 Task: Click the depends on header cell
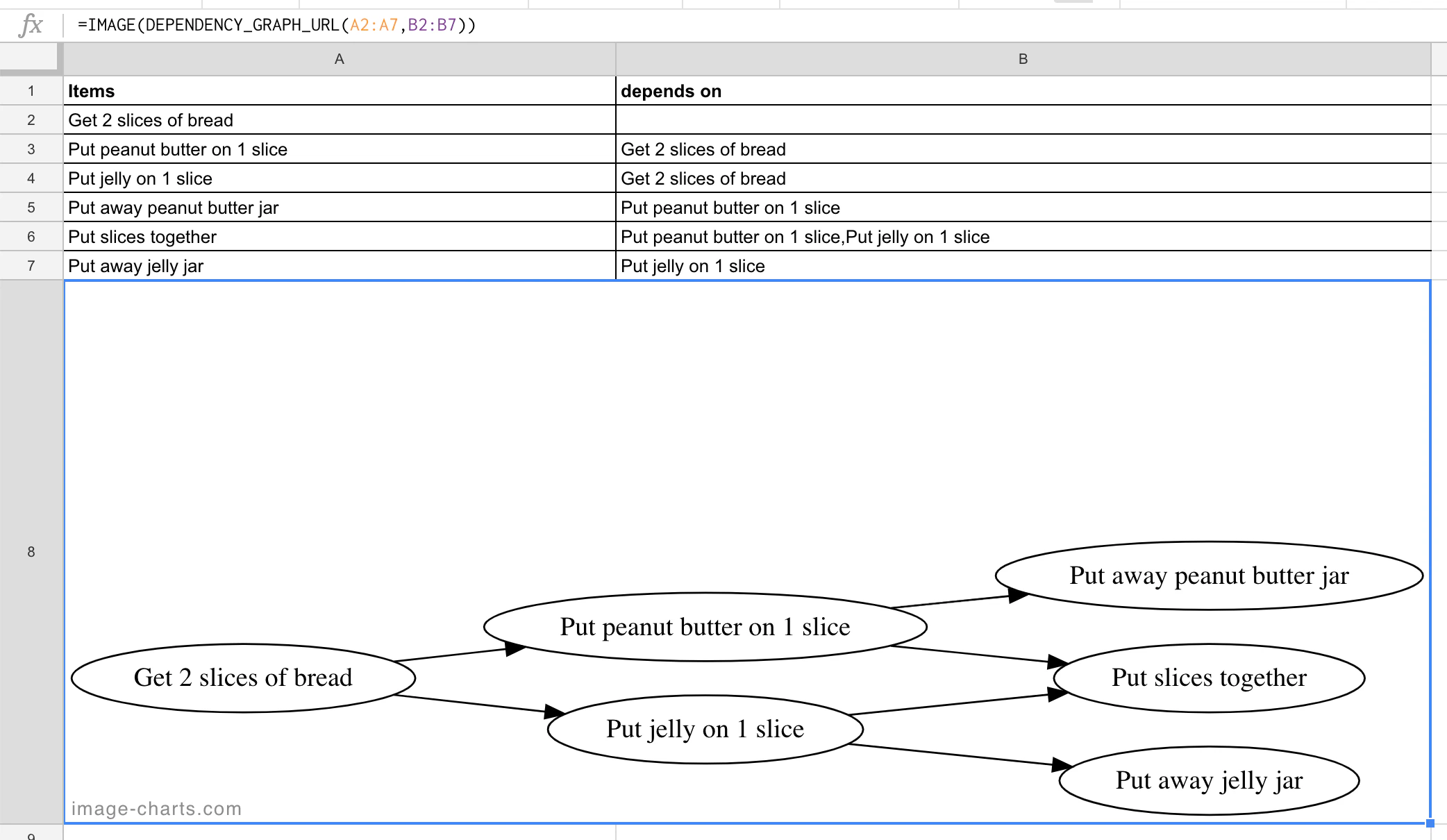pos(833,91)
